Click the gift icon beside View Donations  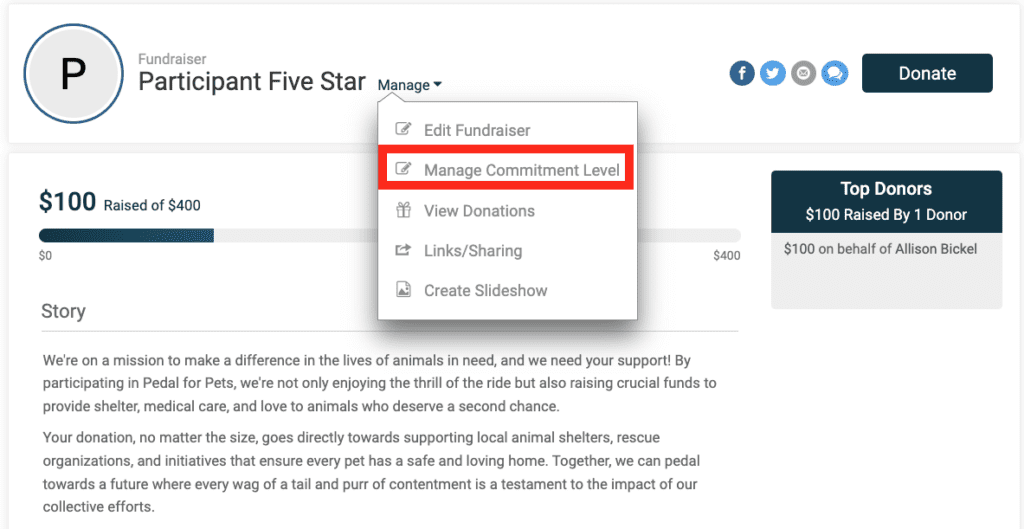tap(404, 210)
